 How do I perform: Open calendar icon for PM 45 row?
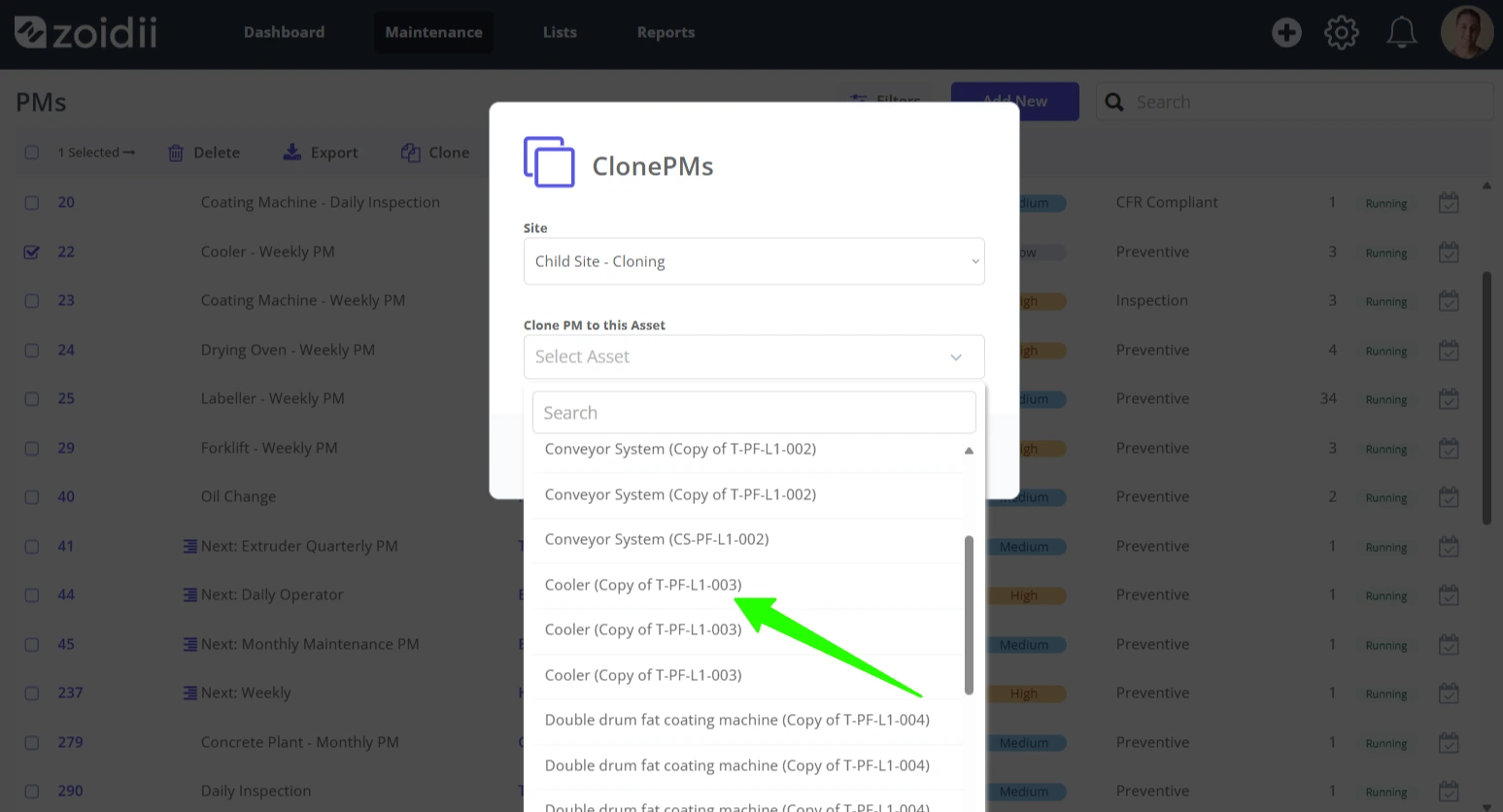coord(1449,644)
